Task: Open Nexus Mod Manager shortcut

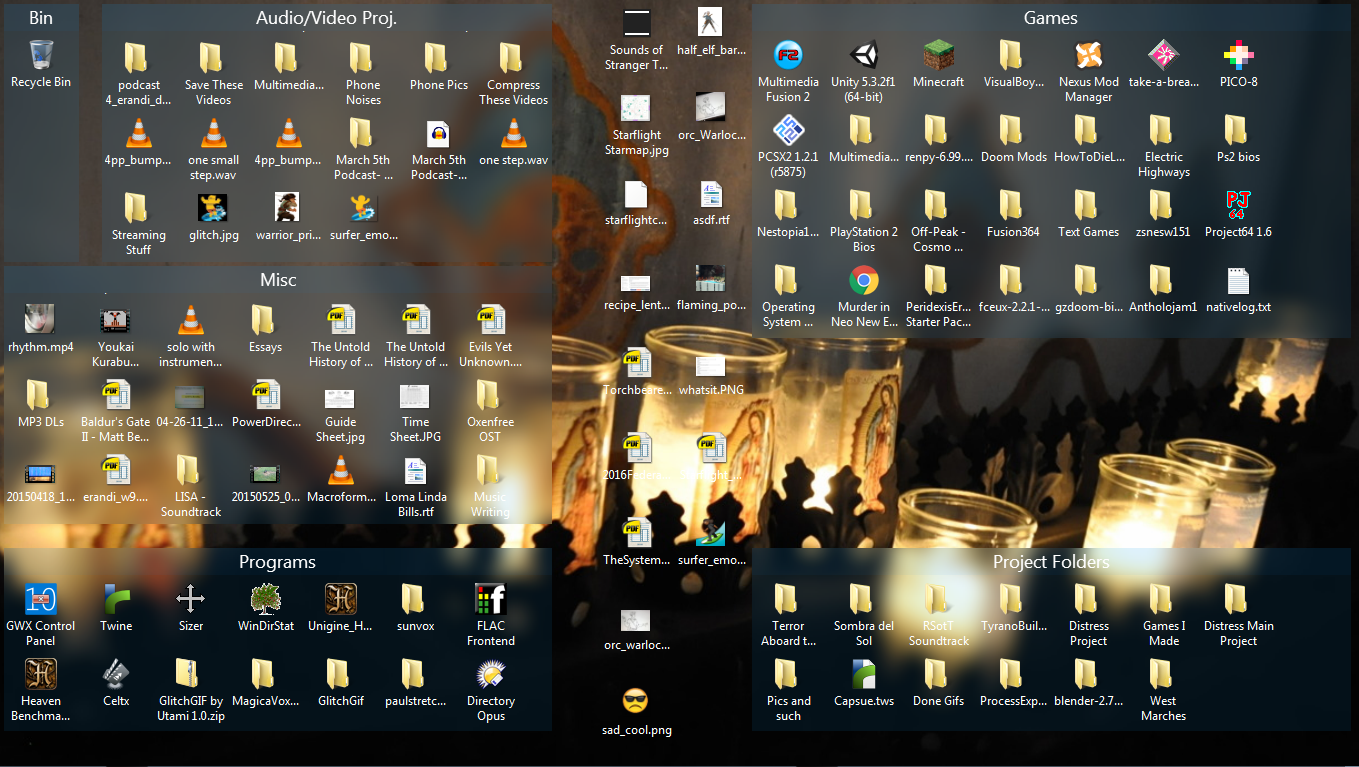Action: pos(1088,56)
